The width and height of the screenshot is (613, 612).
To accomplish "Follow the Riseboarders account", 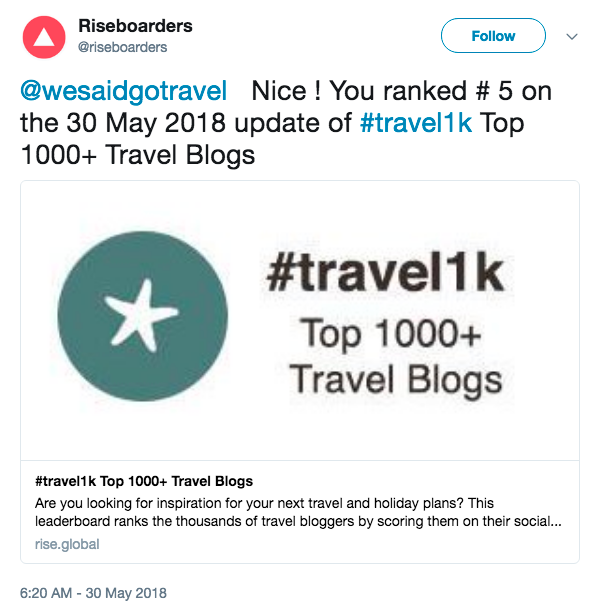I will click(493, 36).
